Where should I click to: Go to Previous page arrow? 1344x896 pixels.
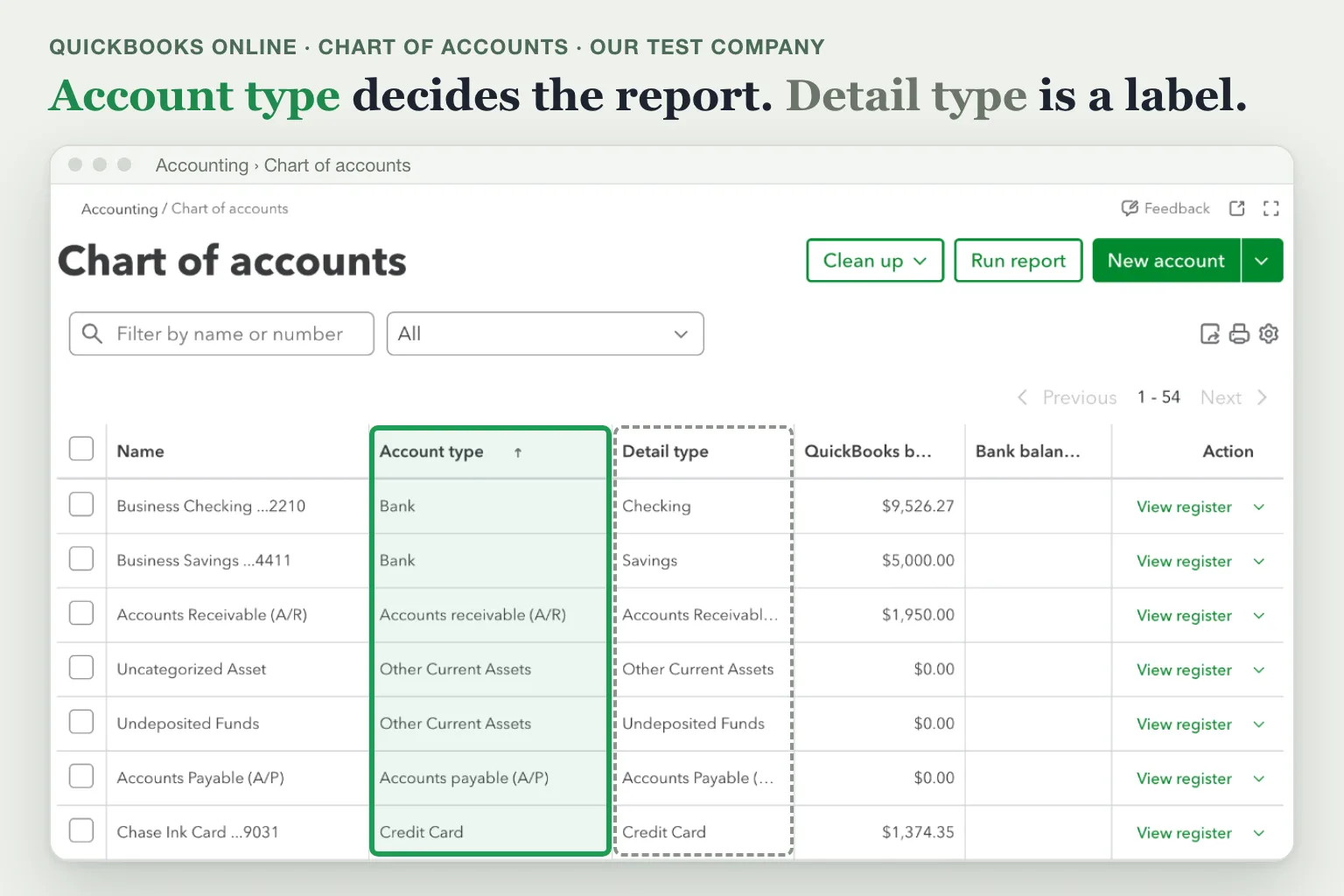pos(1022,397)
